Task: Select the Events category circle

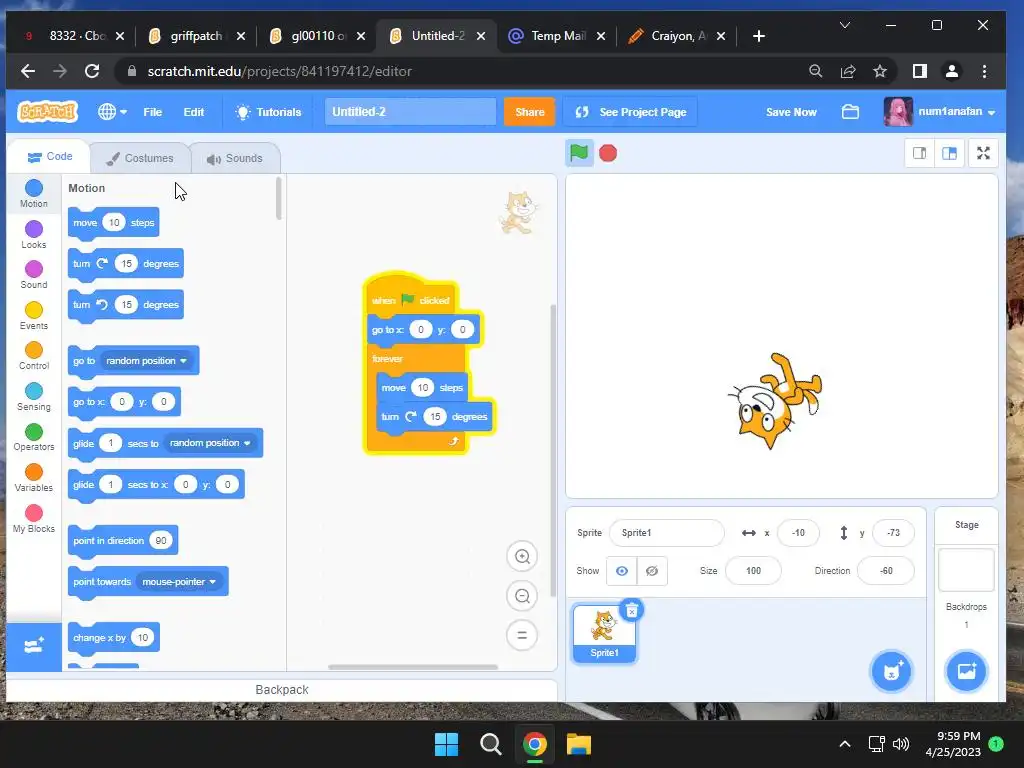Action: 34,310
